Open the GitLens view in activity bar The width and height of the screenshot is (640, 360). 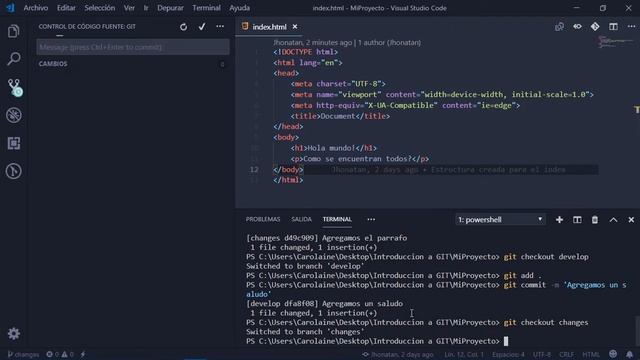coord(13,171)
